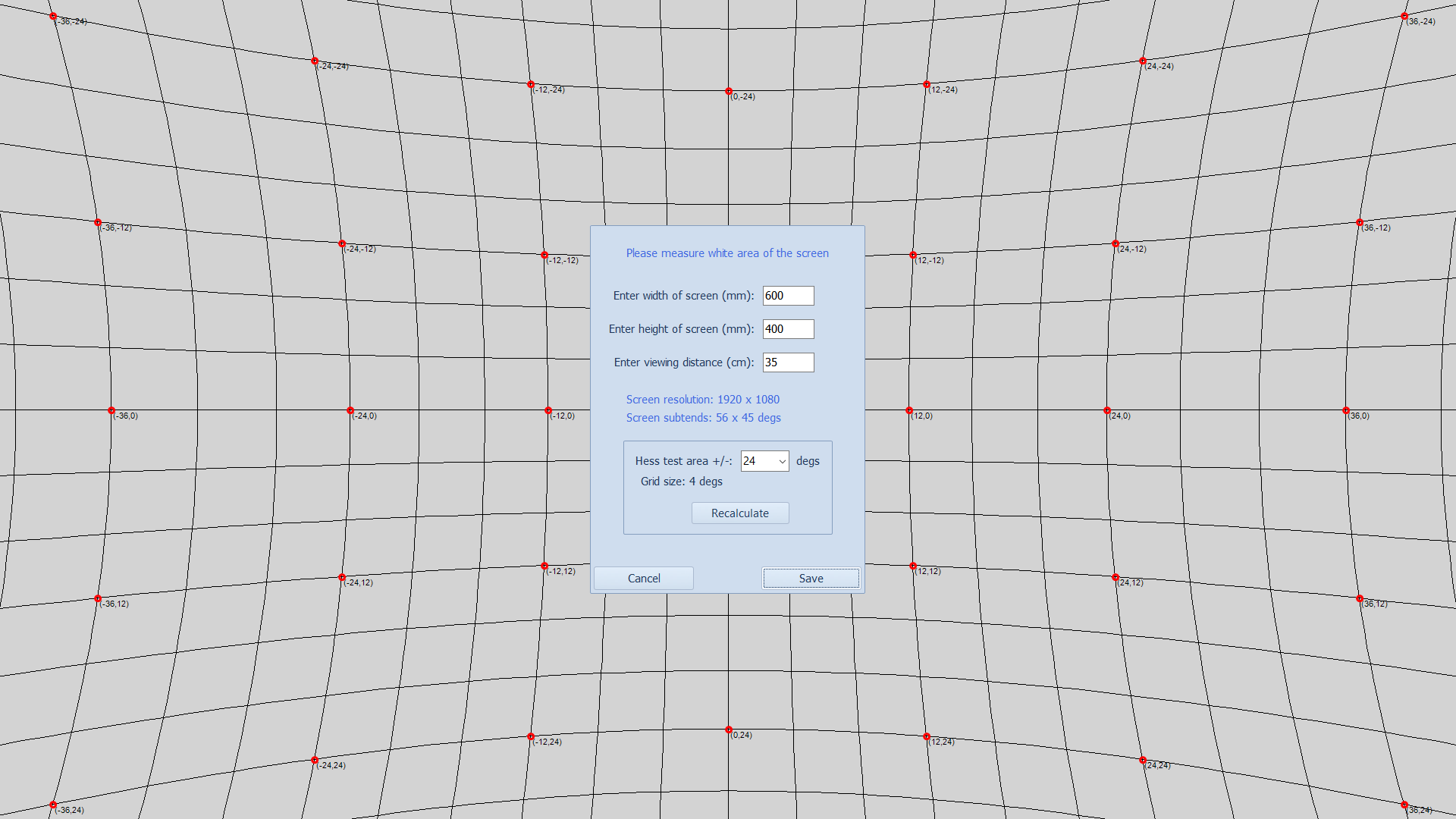Click the red marker at (0,-24)
1456x819 pixels.
[729, 92]
